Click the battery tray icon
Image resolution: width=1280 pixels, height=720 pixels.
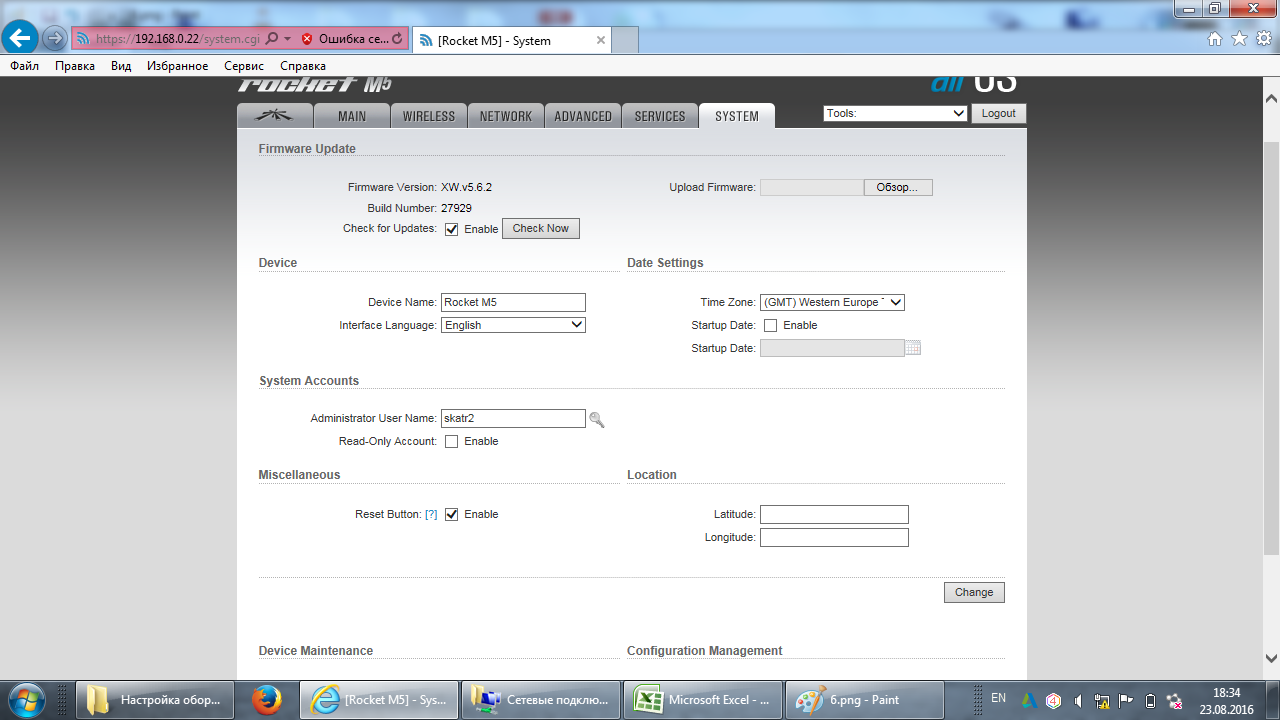(1150, 700)
